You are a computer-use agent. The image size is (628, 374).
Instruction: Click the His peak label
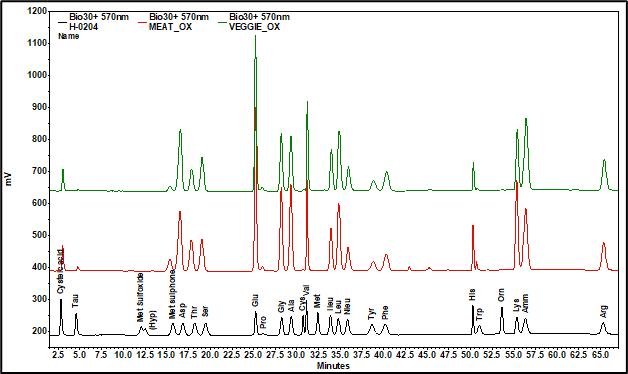coord(472,295)
